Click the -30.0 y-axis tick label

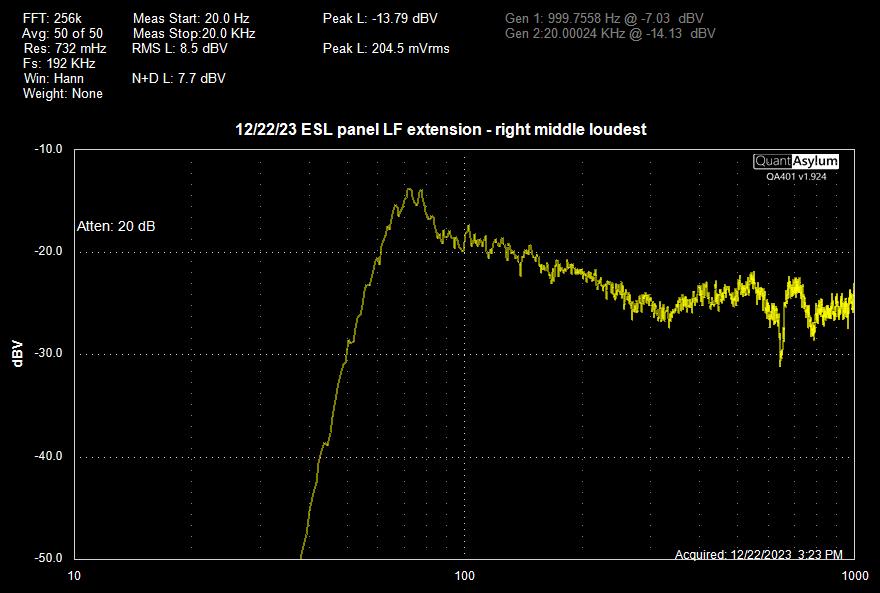coord(48,353)
